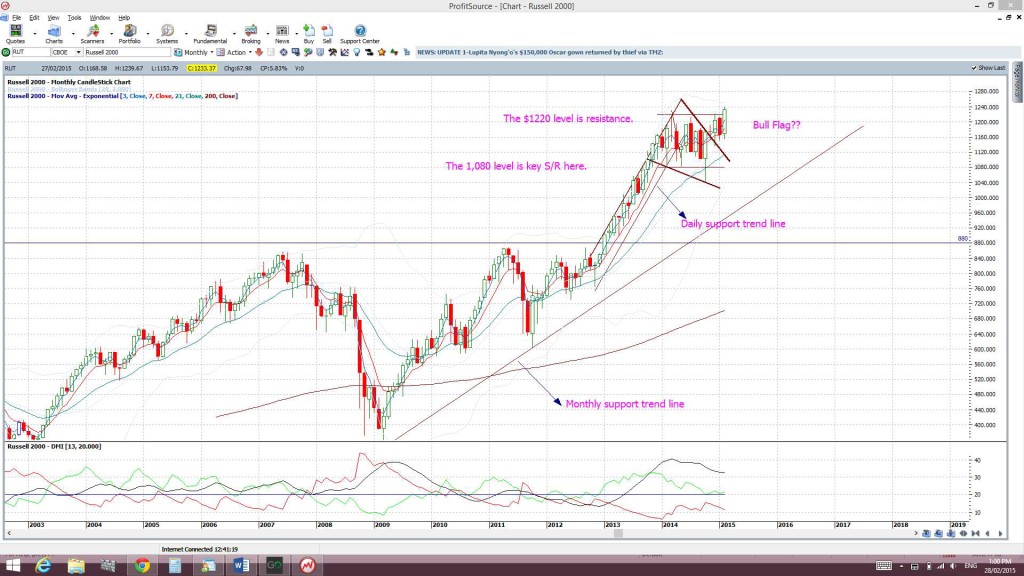
Task: Click the lightbulb icon in chart toolbar
Action: point(357,52)
